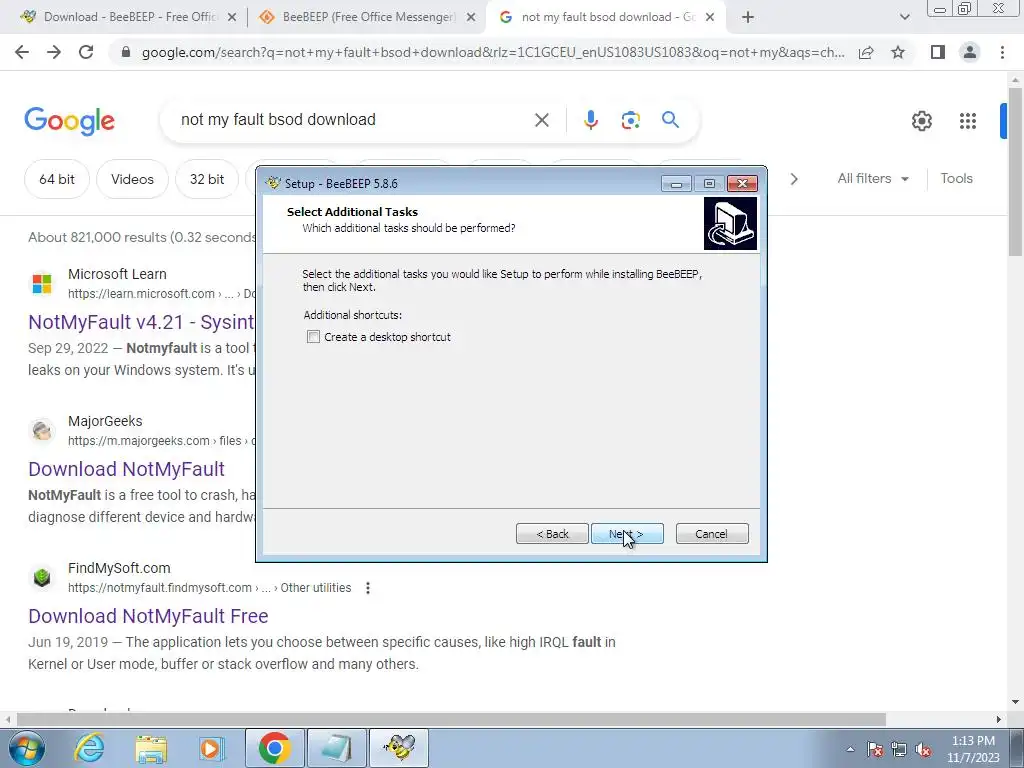Click the FindMySoft.com site icon
Viewport: 1024px width, 768px height.
click(x=42, y=578)
